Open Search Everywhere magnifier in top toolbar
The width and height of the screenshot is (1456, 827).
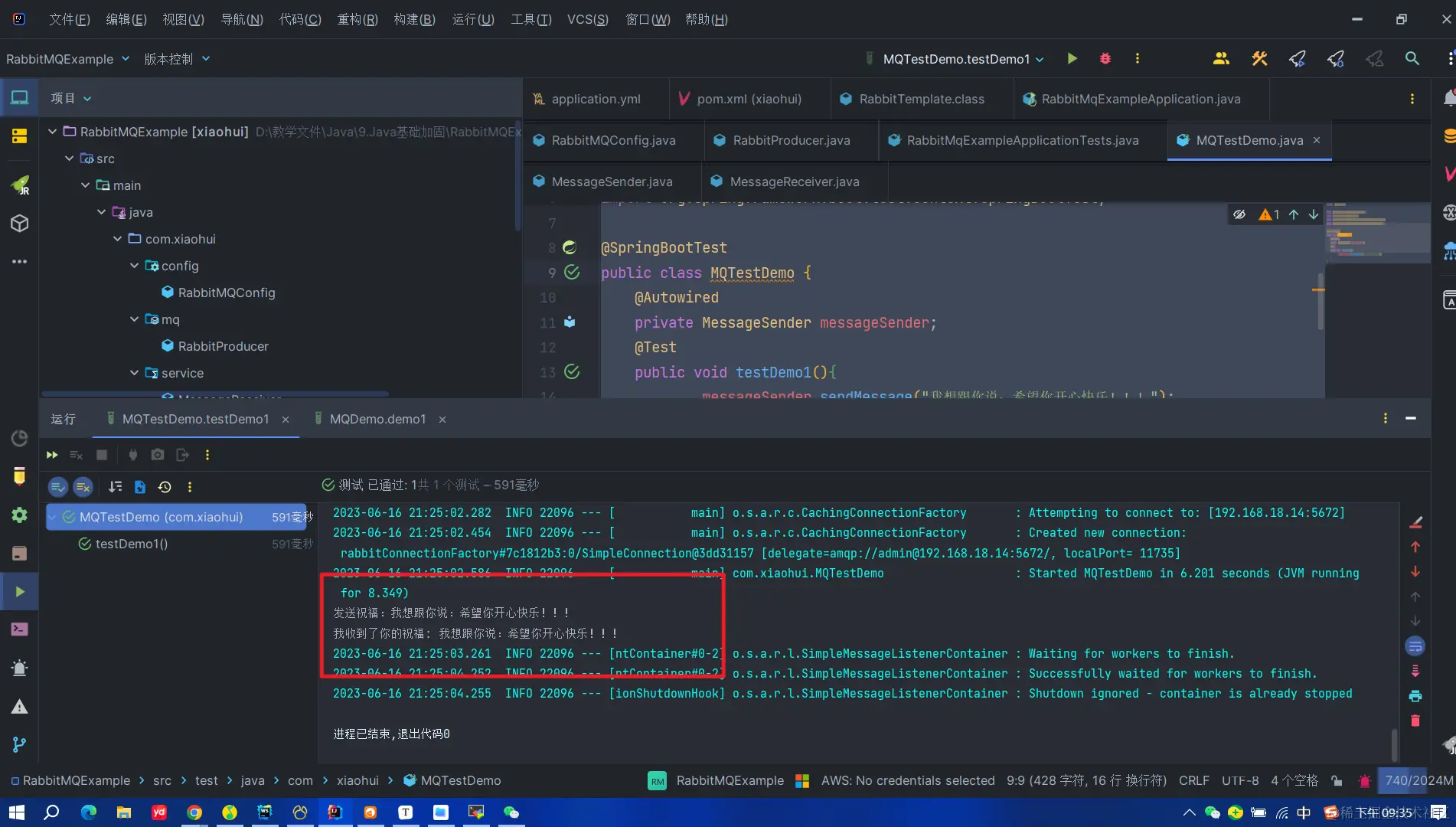[1412, 59]
